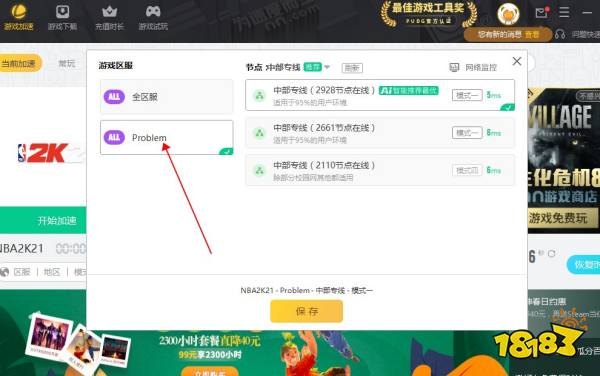600x376 pixels.
Task: Close the server selection dialog
Action: (x=517, y=61)
